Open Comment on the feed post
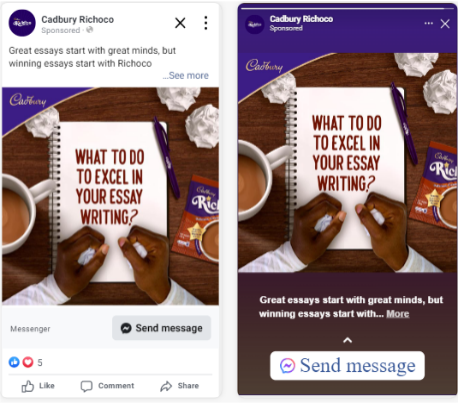Viewport: 458px width, 403px height. (x=107, y=386)
